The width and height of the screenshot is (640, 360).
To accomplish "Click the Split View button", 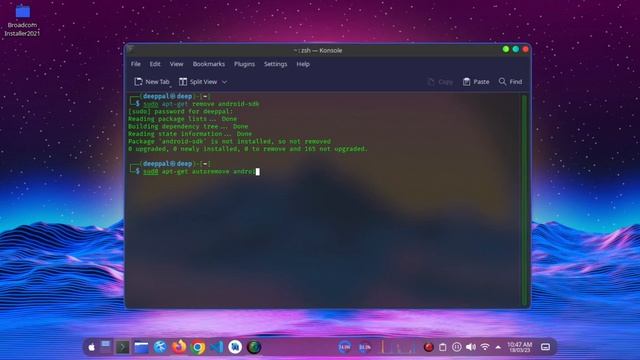I will pos(198,82).
